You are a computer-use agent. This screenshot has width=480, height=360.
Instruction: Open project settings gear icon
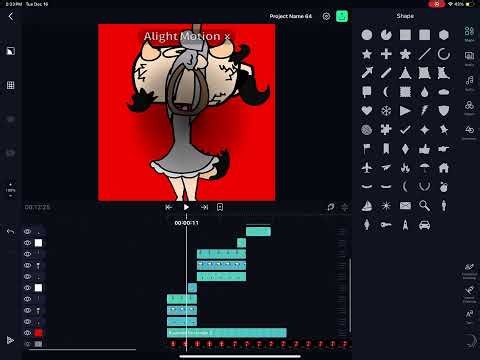pyautogui.click(x=326, y=16)
